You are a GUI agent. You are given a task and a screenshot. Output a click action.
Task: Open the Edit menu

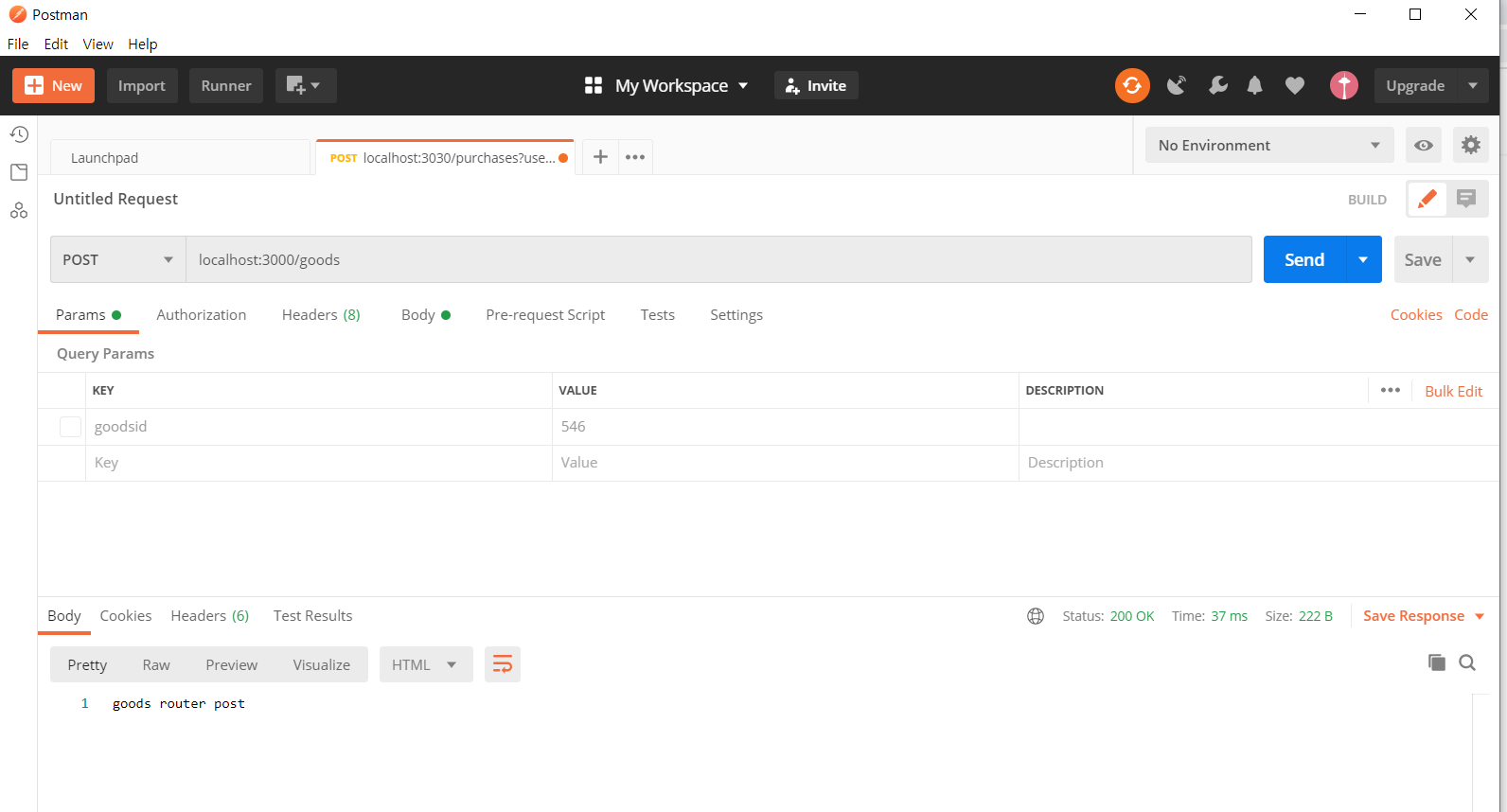point(56,44)
